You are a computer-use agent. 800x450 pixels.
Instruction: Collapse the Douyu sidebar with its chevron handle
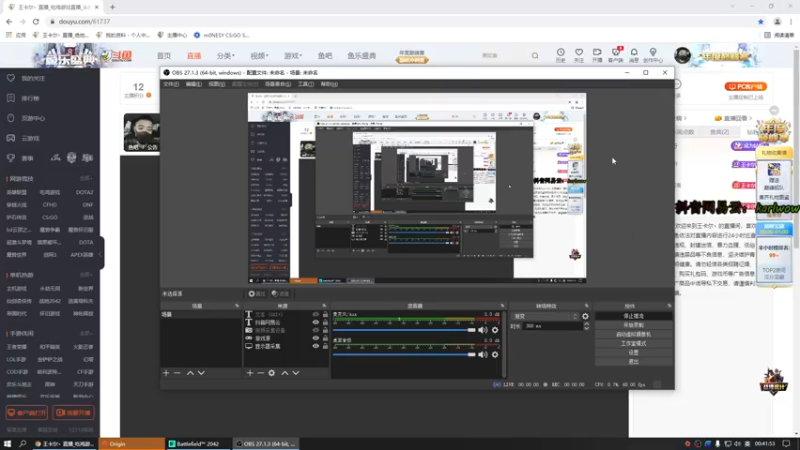click(x=101, y=254)
